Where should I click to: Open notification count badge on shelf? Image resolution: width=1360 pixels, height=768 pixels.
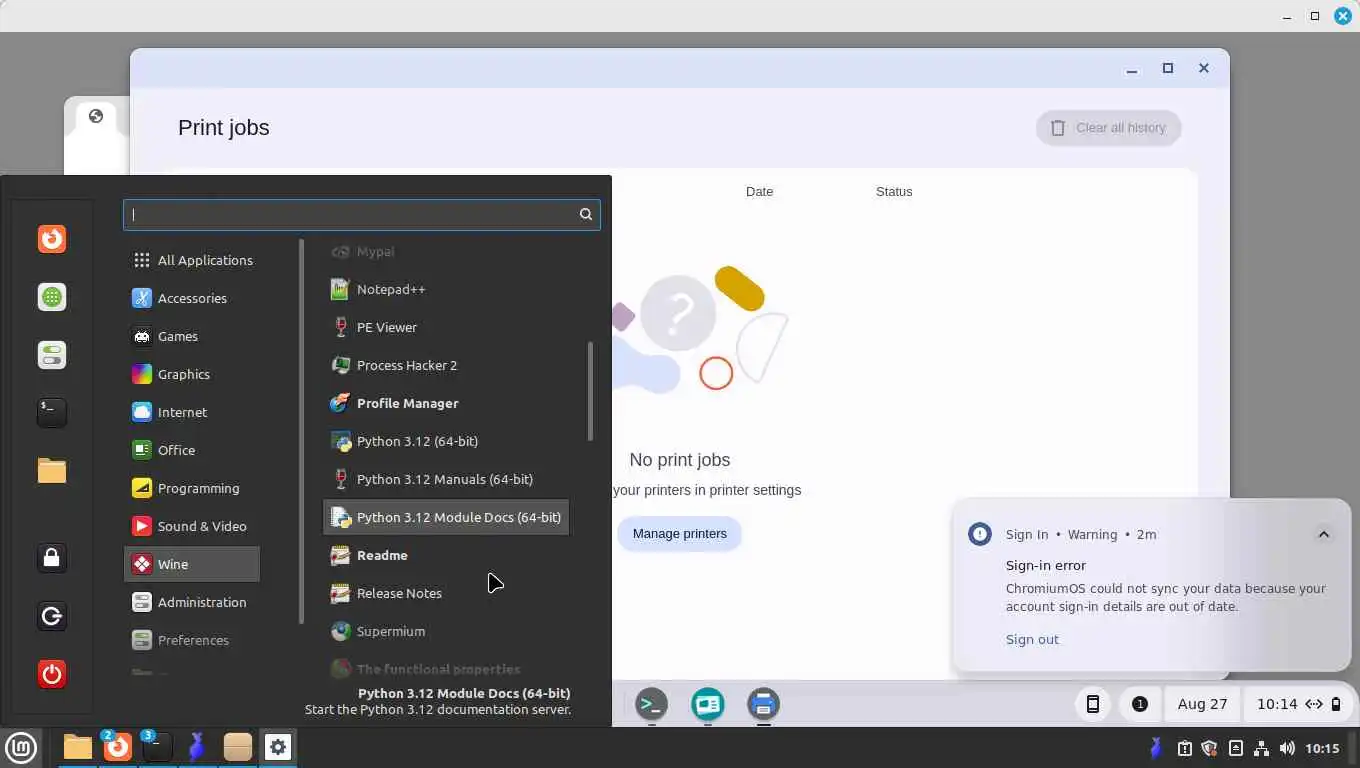pyautogui.click(x=1139, y=704)
